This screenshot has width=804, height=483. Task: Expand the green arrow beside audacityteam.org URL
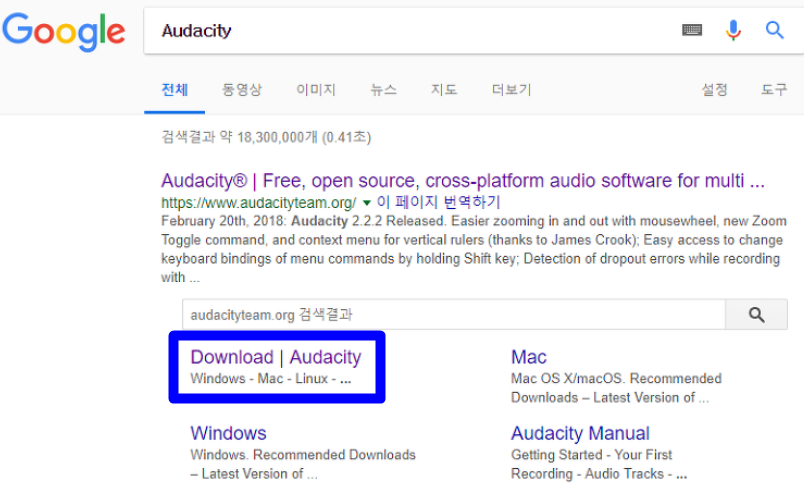coord(367,203)
